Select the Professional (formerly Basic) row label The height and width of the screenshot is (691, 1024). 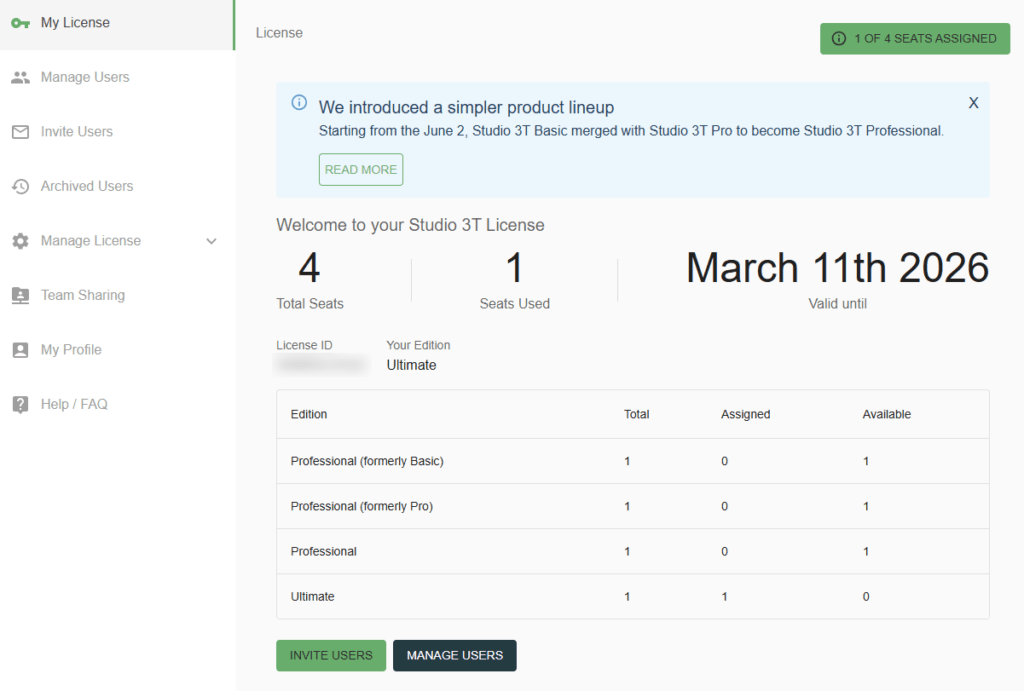367,461
